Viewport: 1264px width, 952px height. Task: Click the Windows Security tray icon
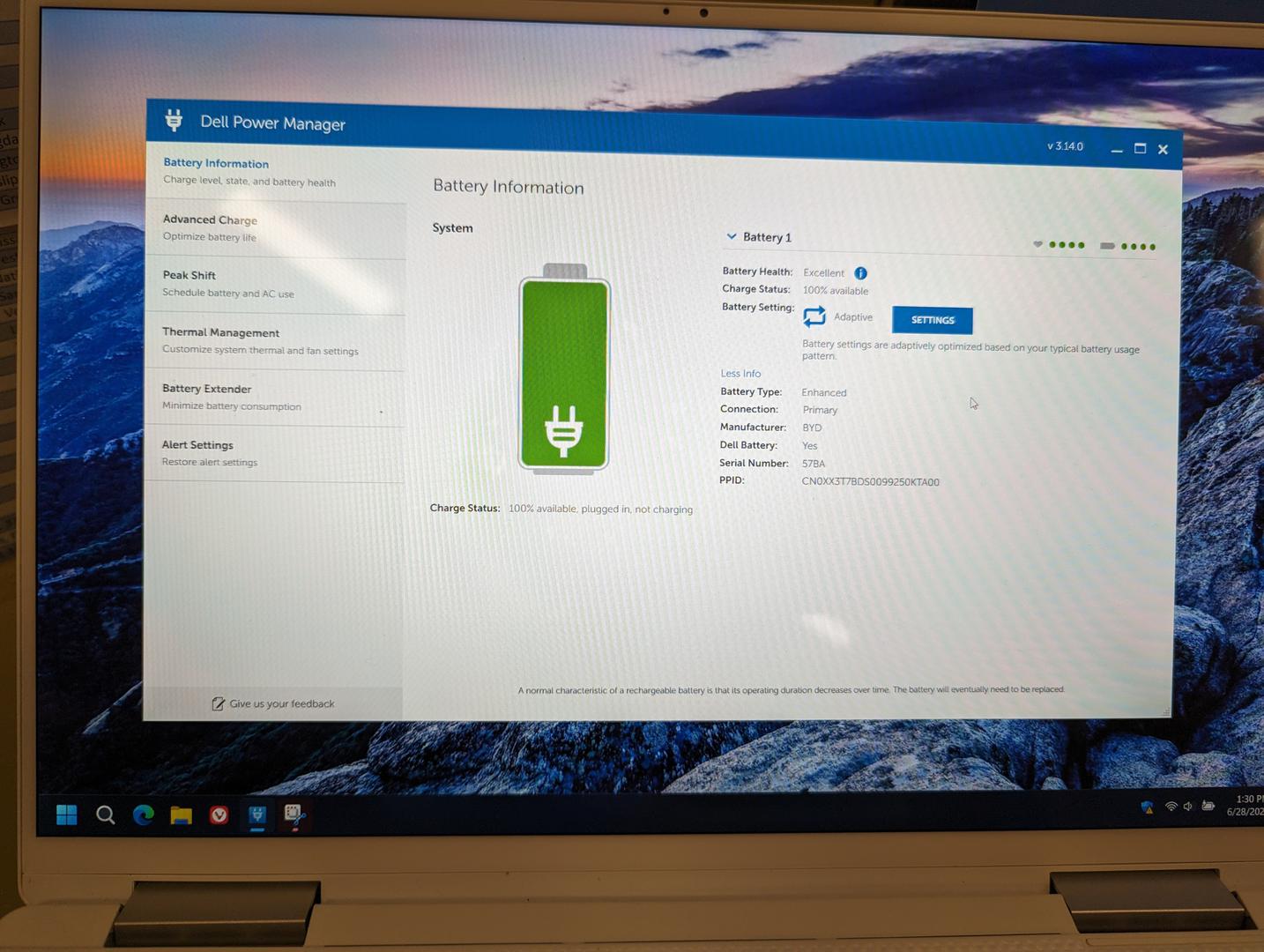tap(1147, 807)
